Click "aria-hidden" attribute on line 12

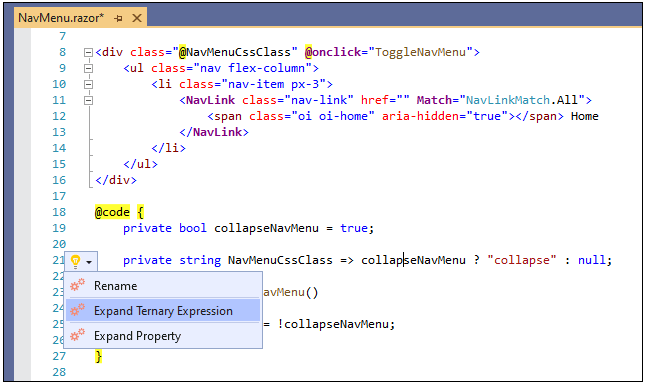click(420, 117)
